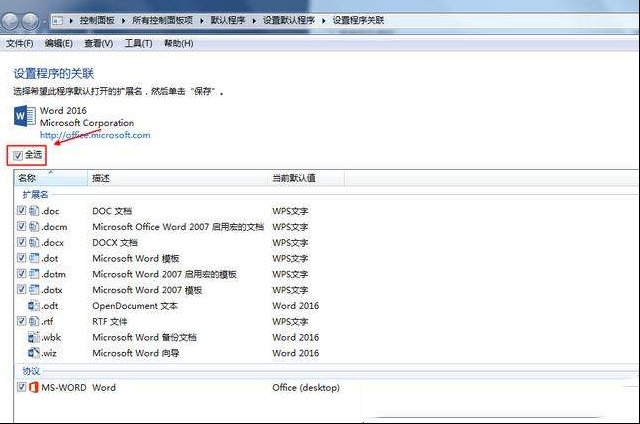Uncheck the .docx extension checkbox
This screenshot has width=640, height=424.
[x=21, y=242]
